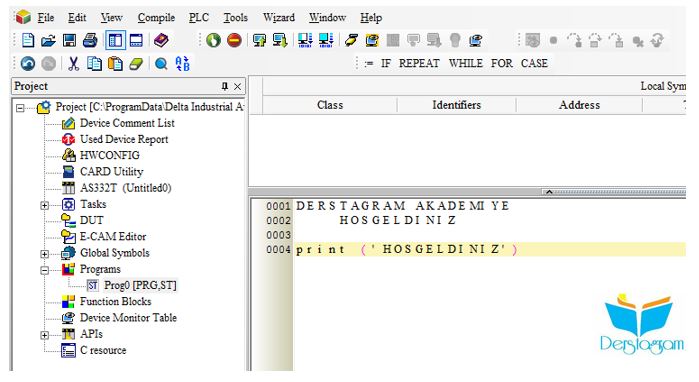
Task: Open the Help menu
Action: [x=371, y=18]
